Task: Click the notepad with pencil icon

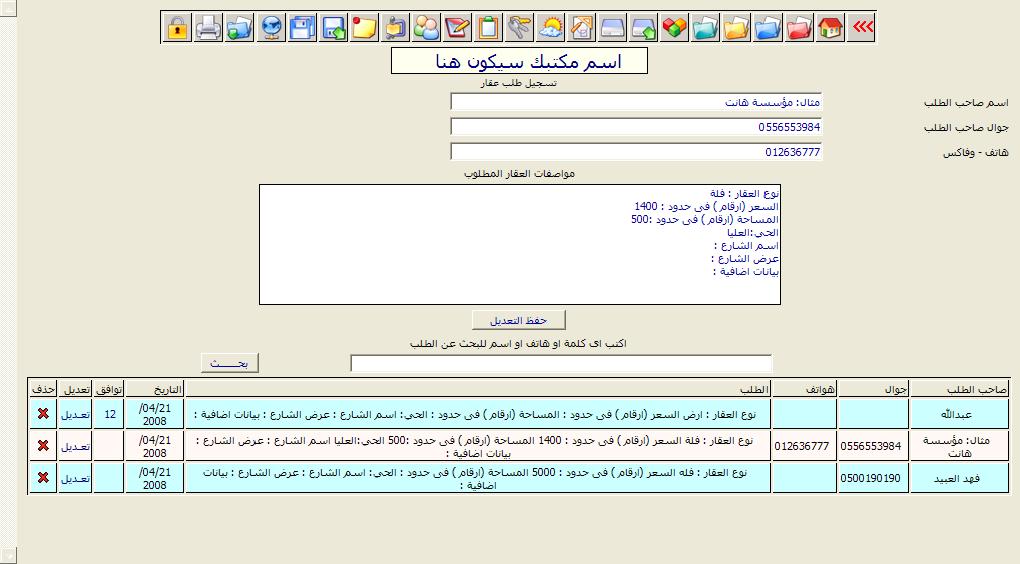Action: point(457,27)
